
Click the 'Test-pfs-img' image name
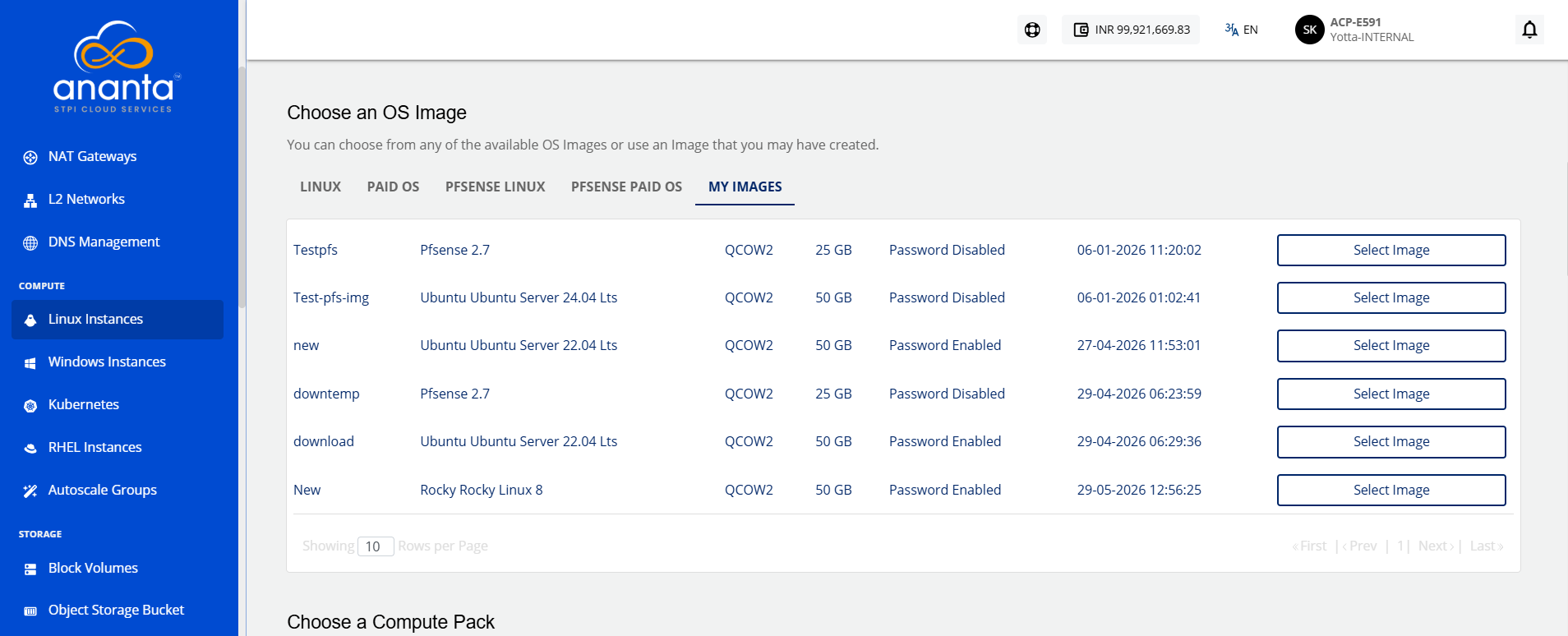pyautogui.click(x=331, y=297)
